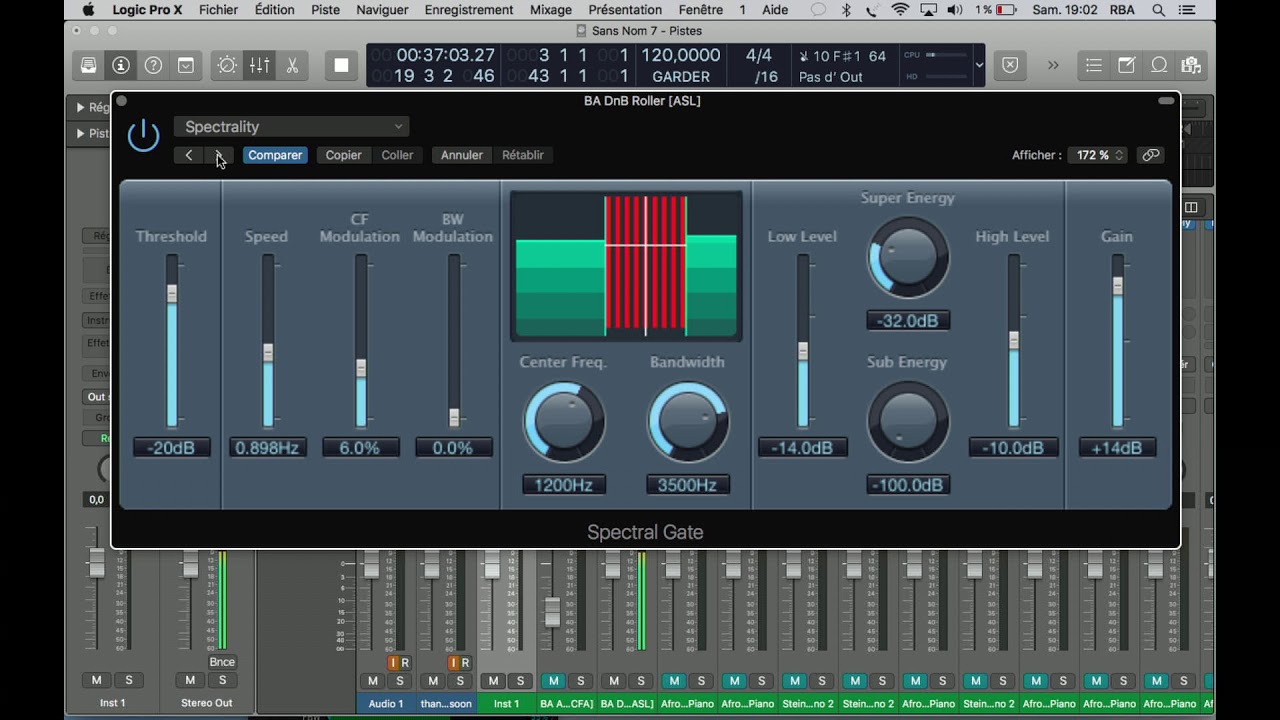Record-enable the Audio 1 channel
1280x720 pixels.
pyautogui.click(x=405, y=663)
